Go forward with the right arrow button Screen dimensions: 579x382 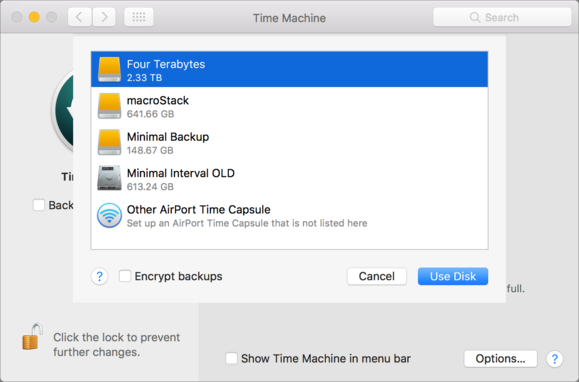point(104,17)
